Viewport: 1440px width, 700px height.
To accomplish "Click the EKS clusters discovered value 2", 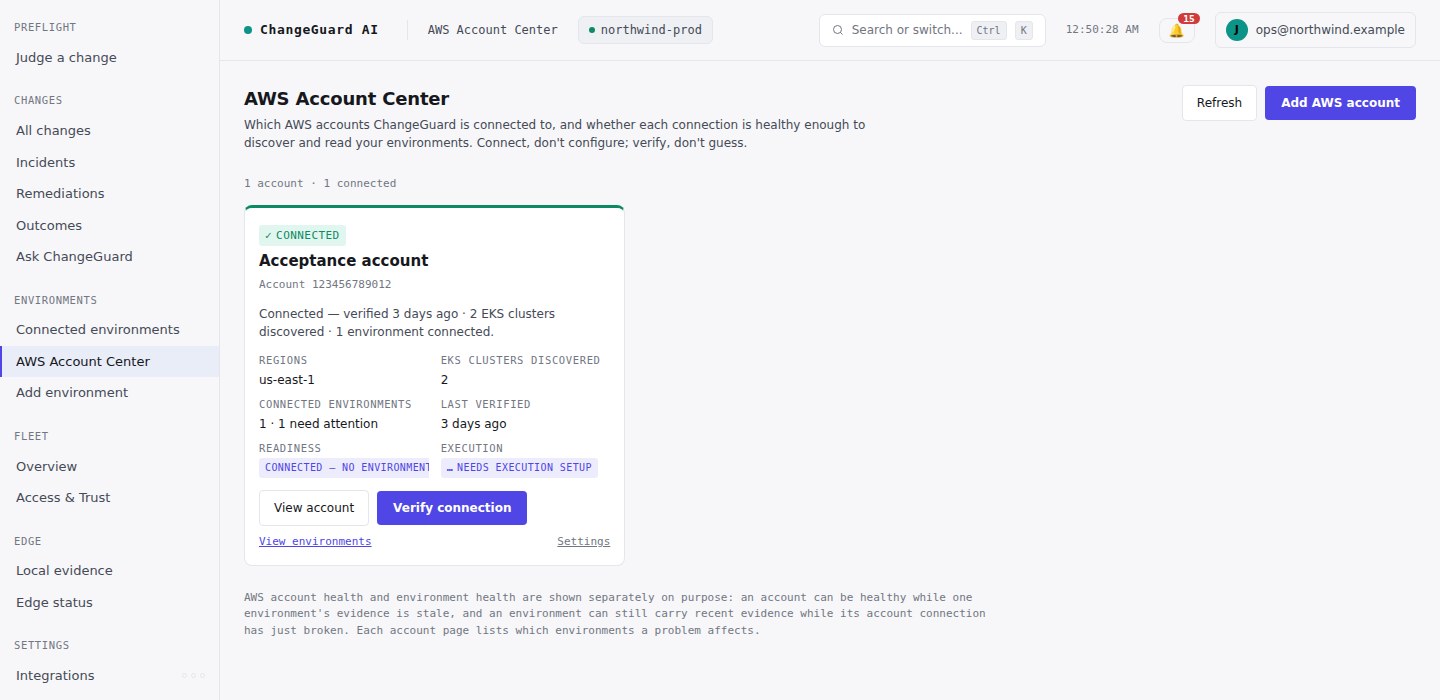I will [445, 380].
